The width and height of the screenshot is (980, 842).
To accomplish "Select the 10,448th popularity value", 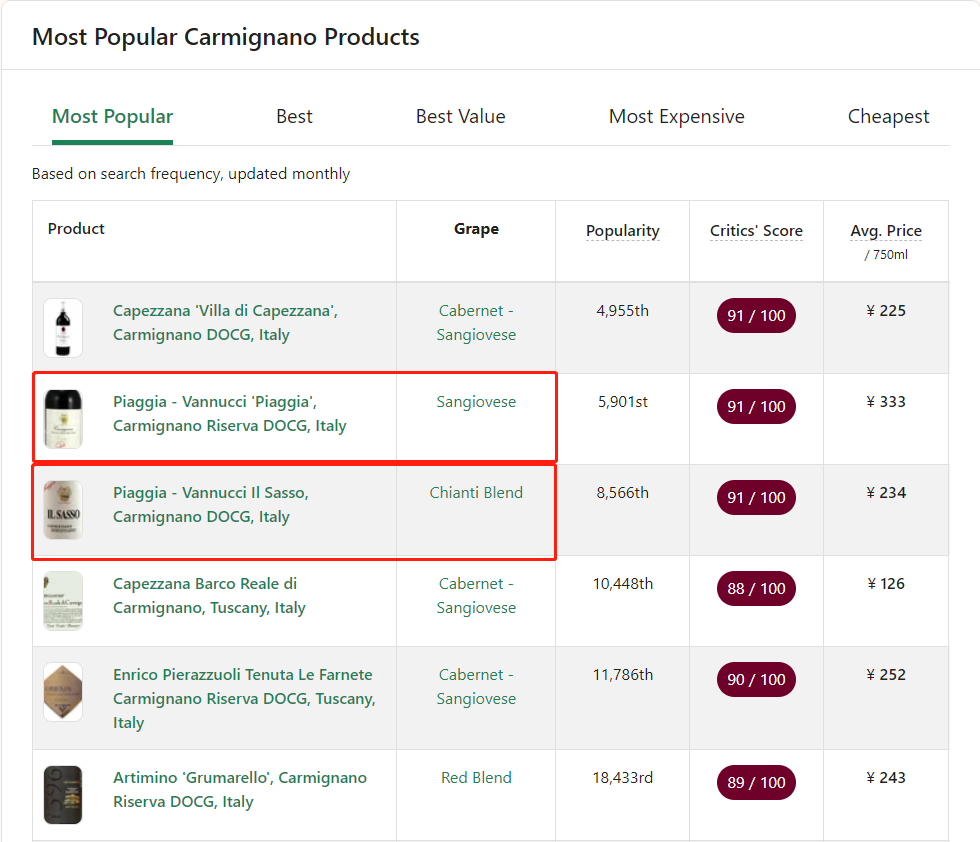I will click(x=622, y=584).
